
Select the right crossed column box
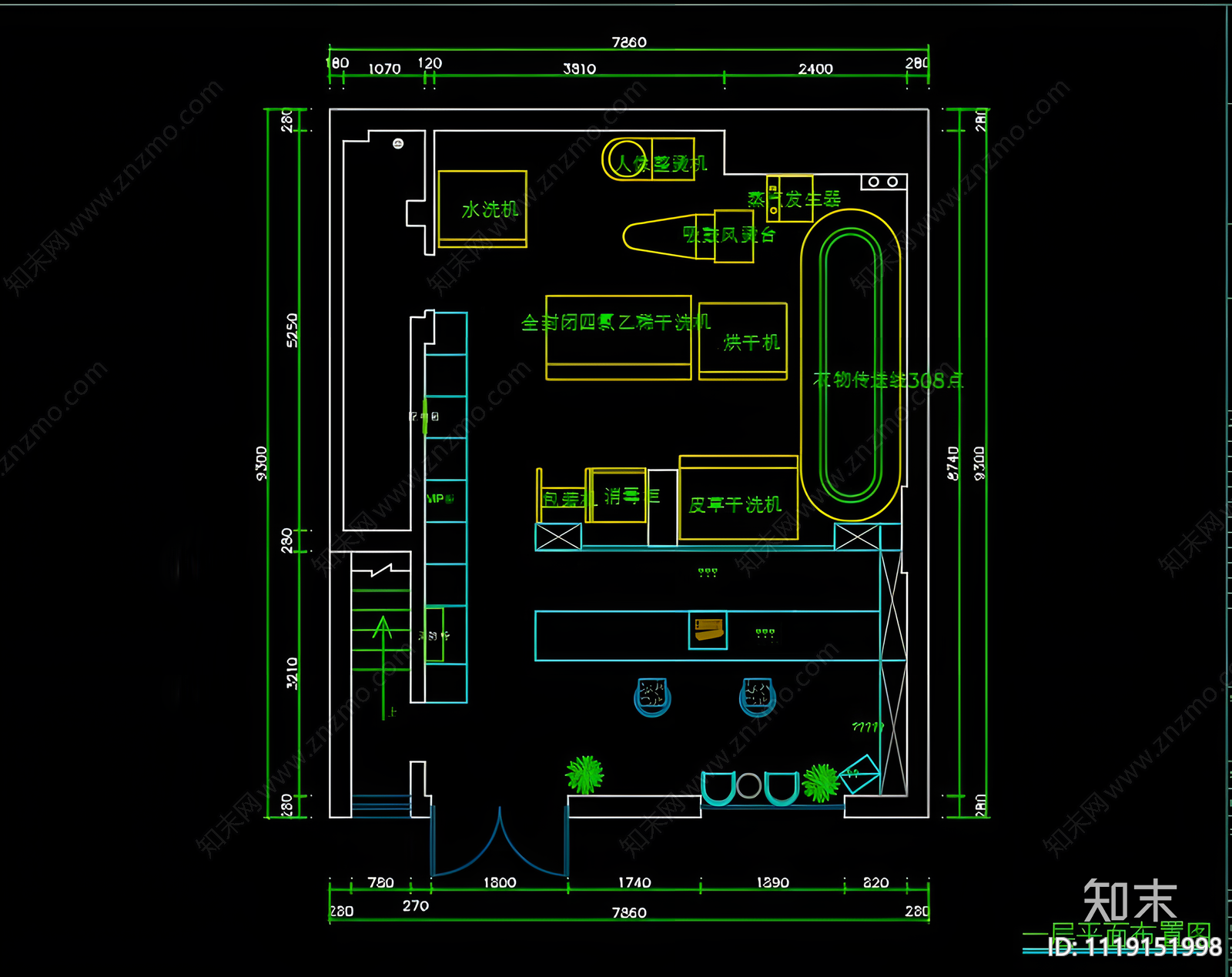click(x=857, y=537)
